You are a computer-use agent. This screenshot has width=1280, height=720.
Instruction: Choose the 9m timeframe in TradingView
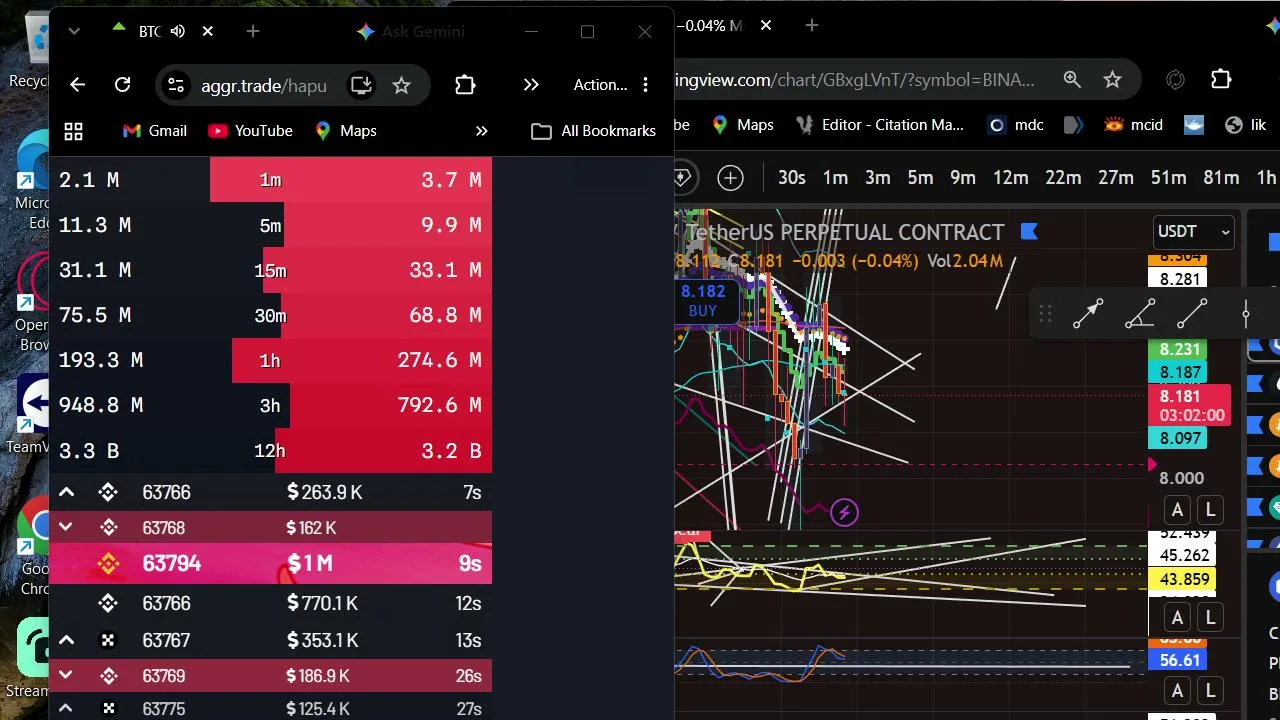962,177
